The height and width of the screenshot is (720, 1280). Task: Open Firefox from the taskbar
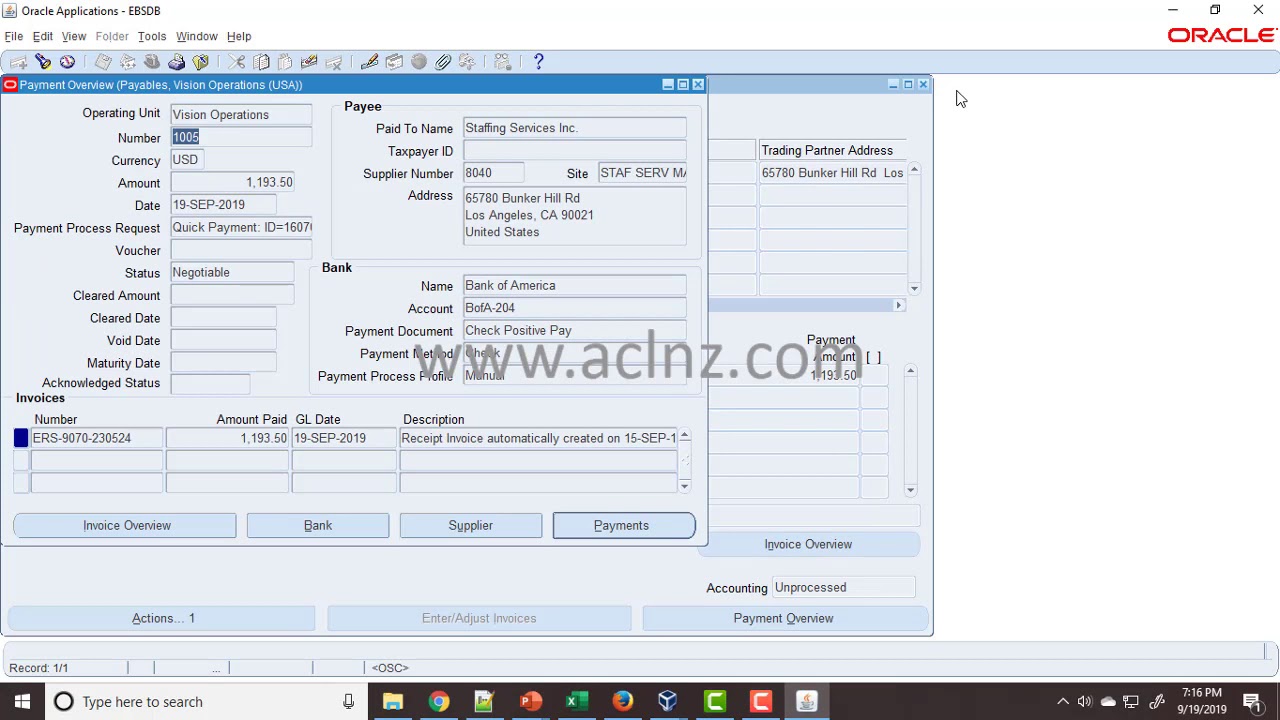(622, 702)
